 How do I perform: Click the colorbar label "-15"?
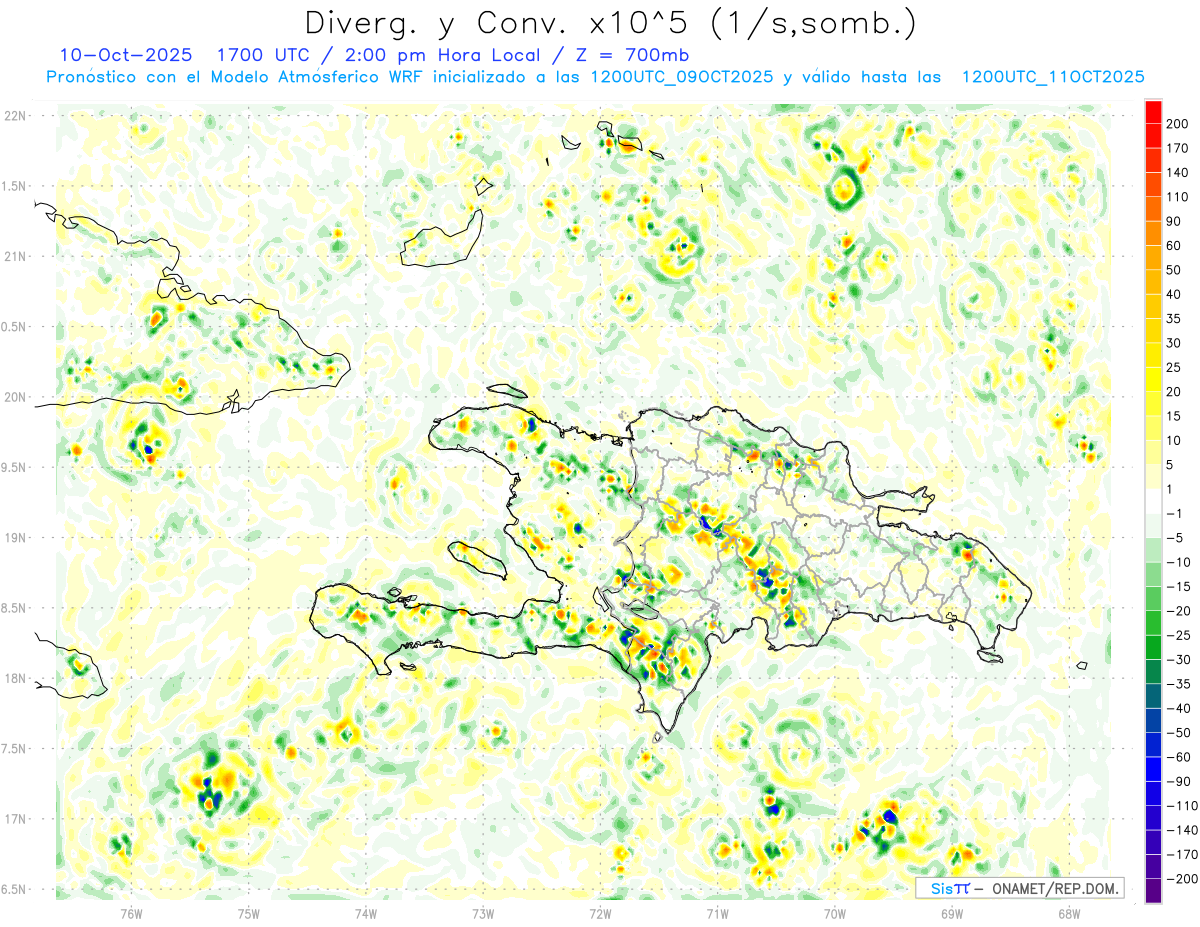1181,587
